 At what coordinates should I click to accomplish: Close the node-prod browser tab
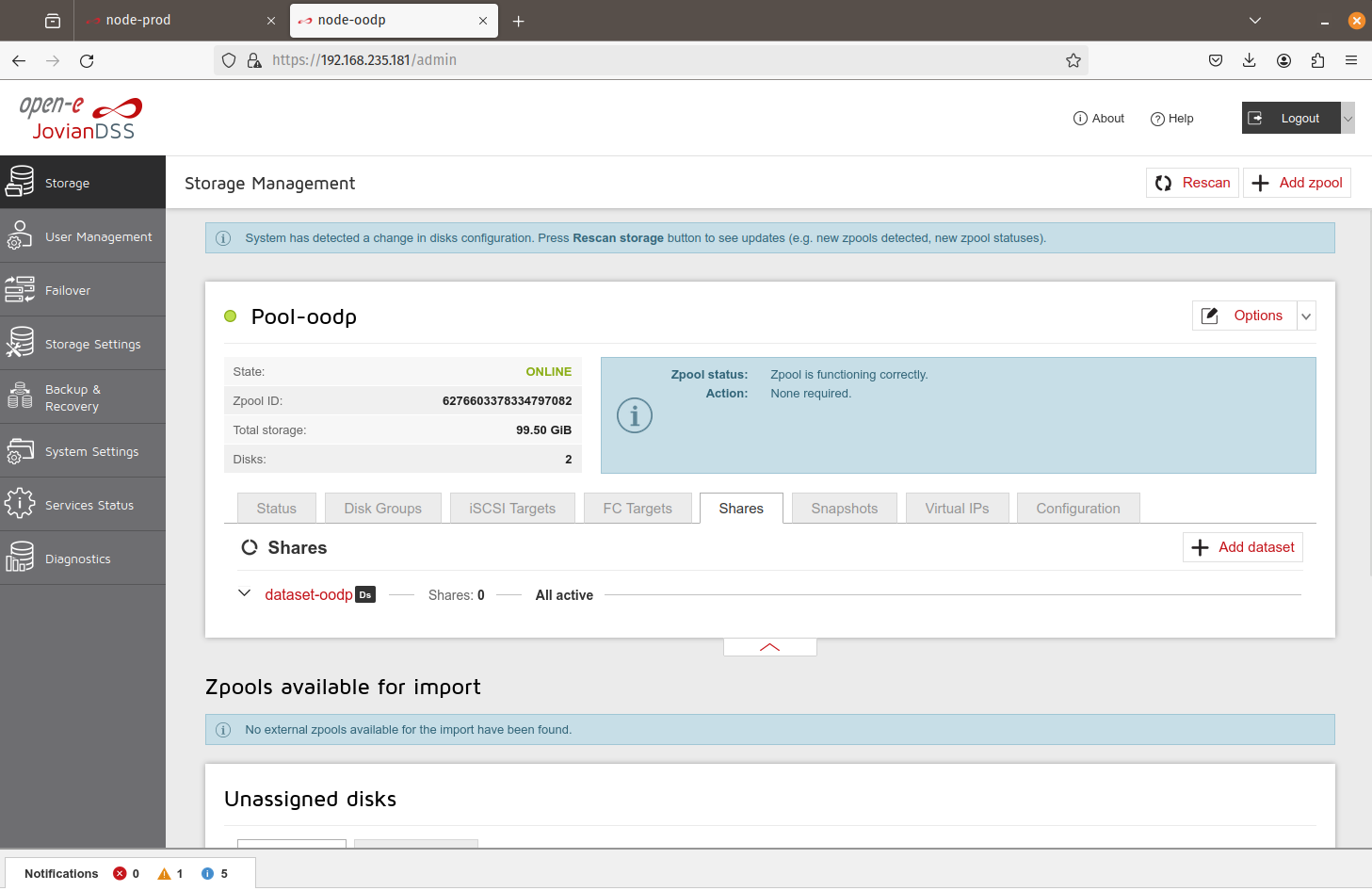[271, 21]
